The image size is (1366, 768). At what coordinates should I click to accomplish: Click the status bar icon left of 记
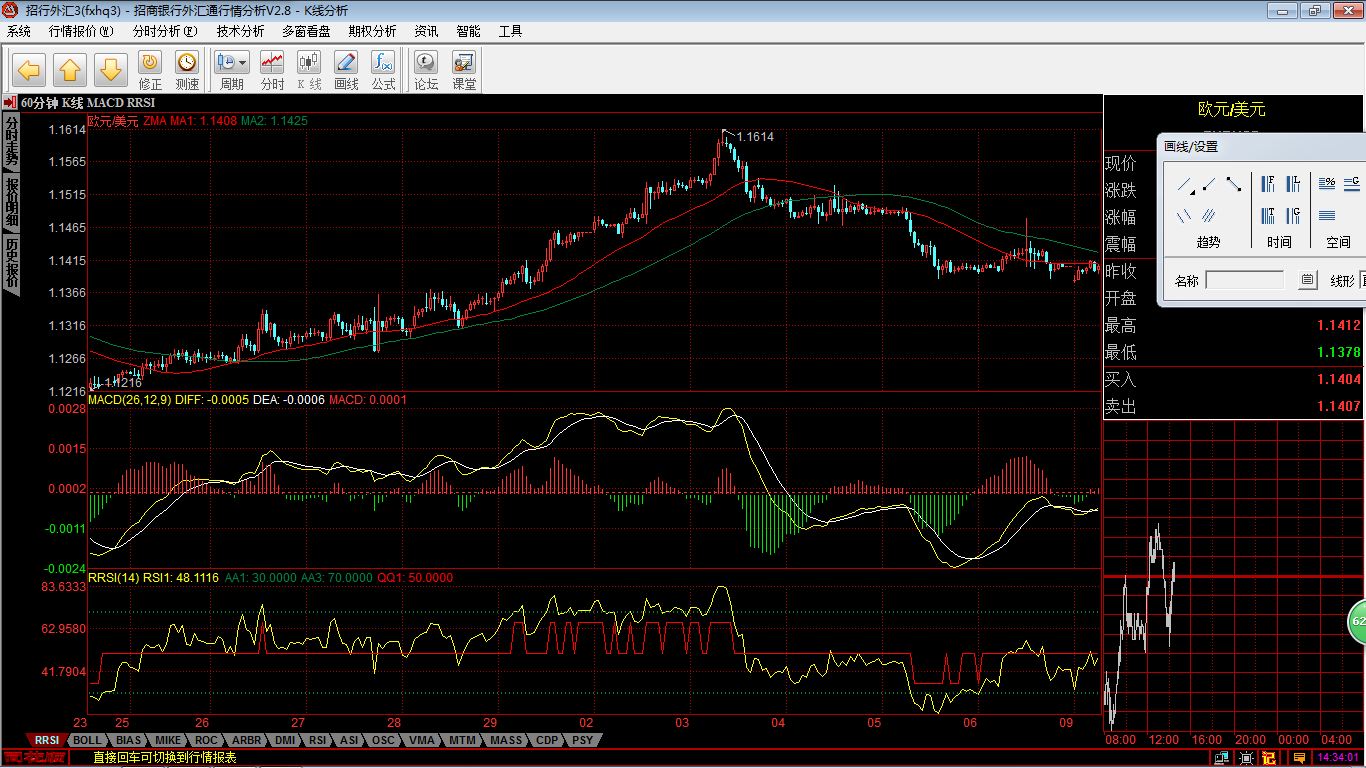(1246, 758)
